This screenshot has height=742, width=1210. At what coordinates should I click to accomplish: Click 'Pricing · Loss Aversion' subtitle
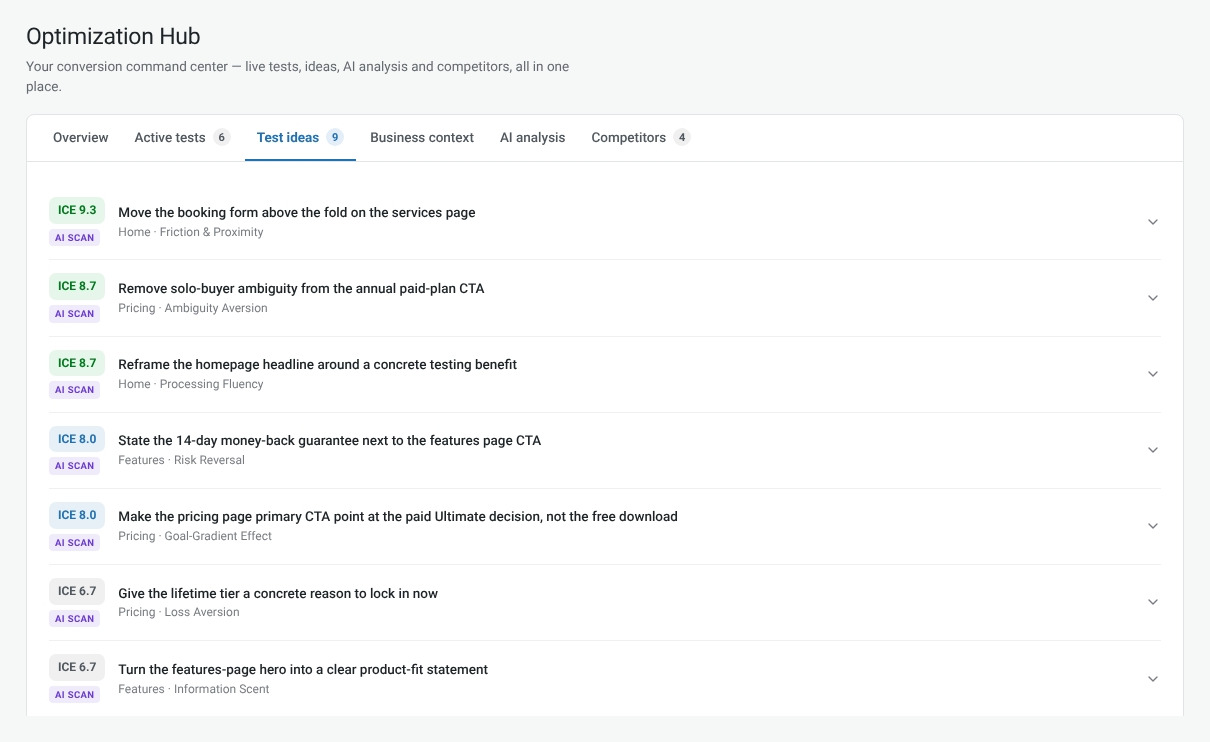(179, 612)
